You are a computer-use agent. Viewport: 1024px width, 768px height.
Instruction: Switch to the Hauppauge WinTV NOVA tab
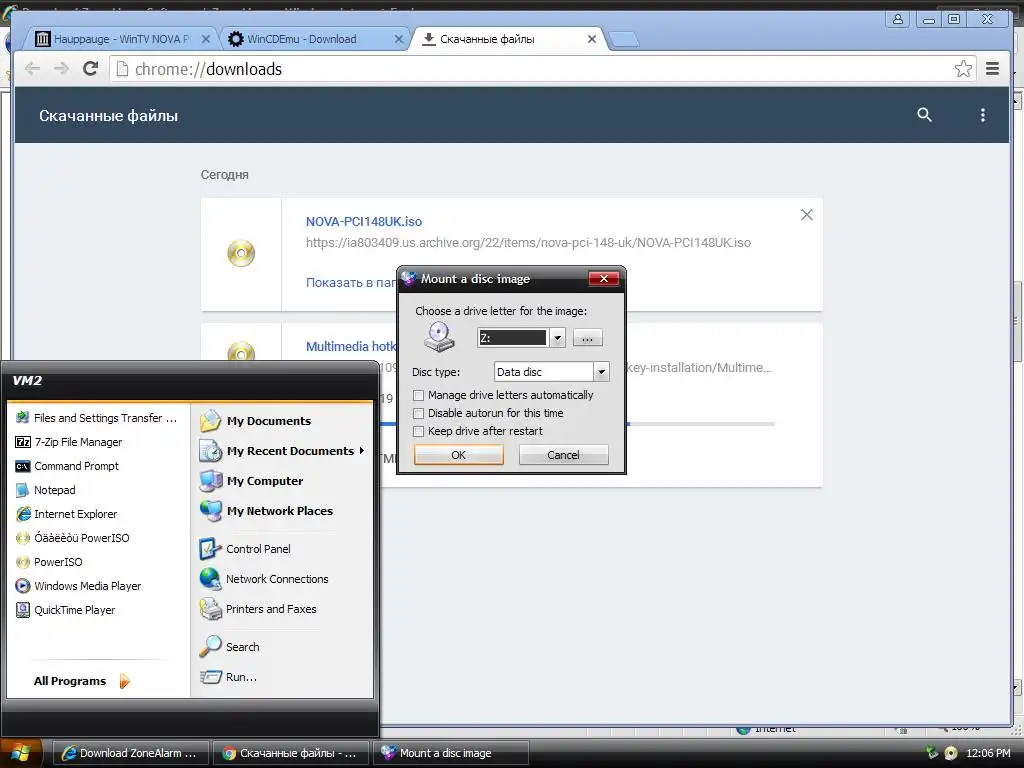pos(121,39)
